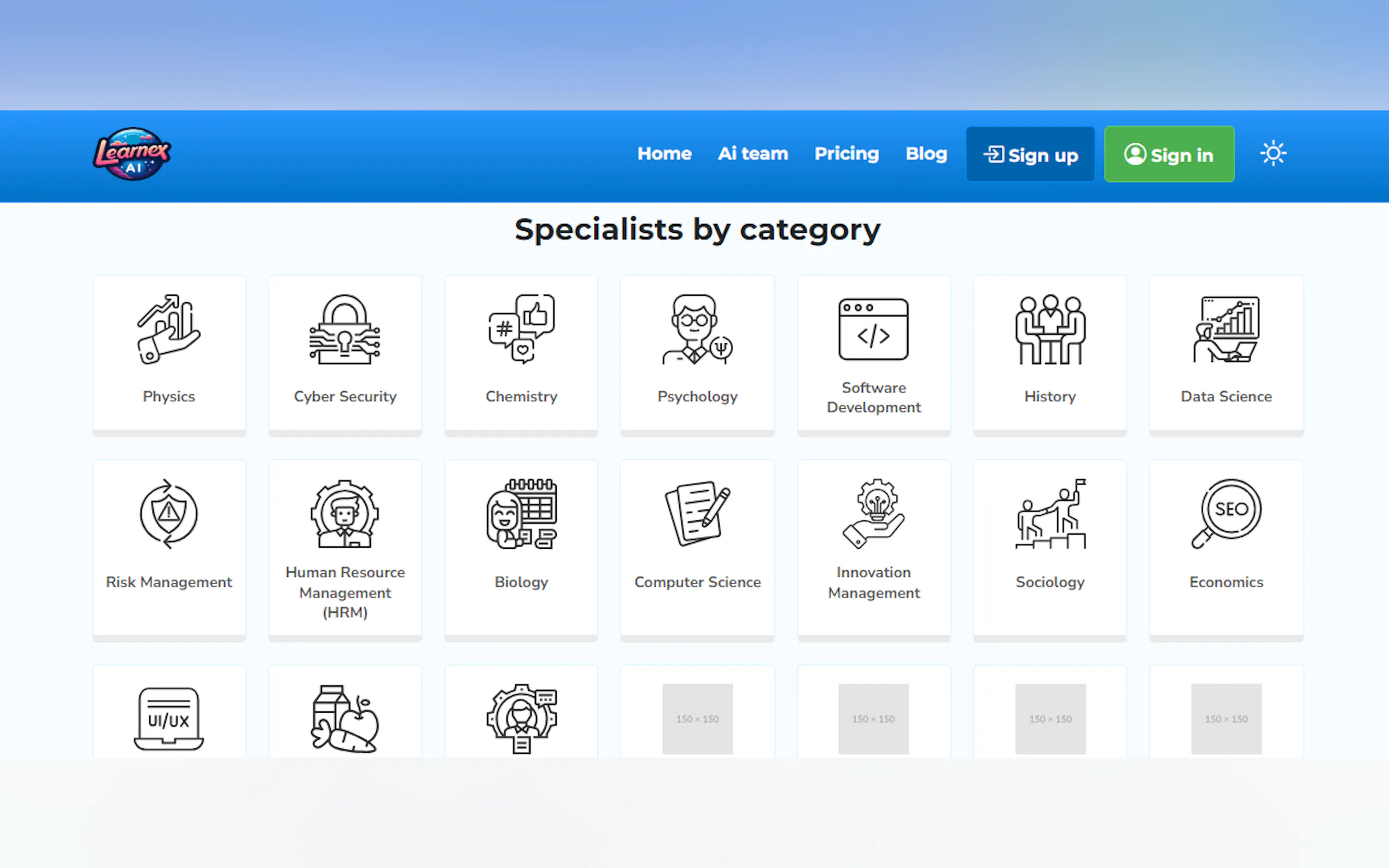Open the Pricing page

(x=847, y=154)
